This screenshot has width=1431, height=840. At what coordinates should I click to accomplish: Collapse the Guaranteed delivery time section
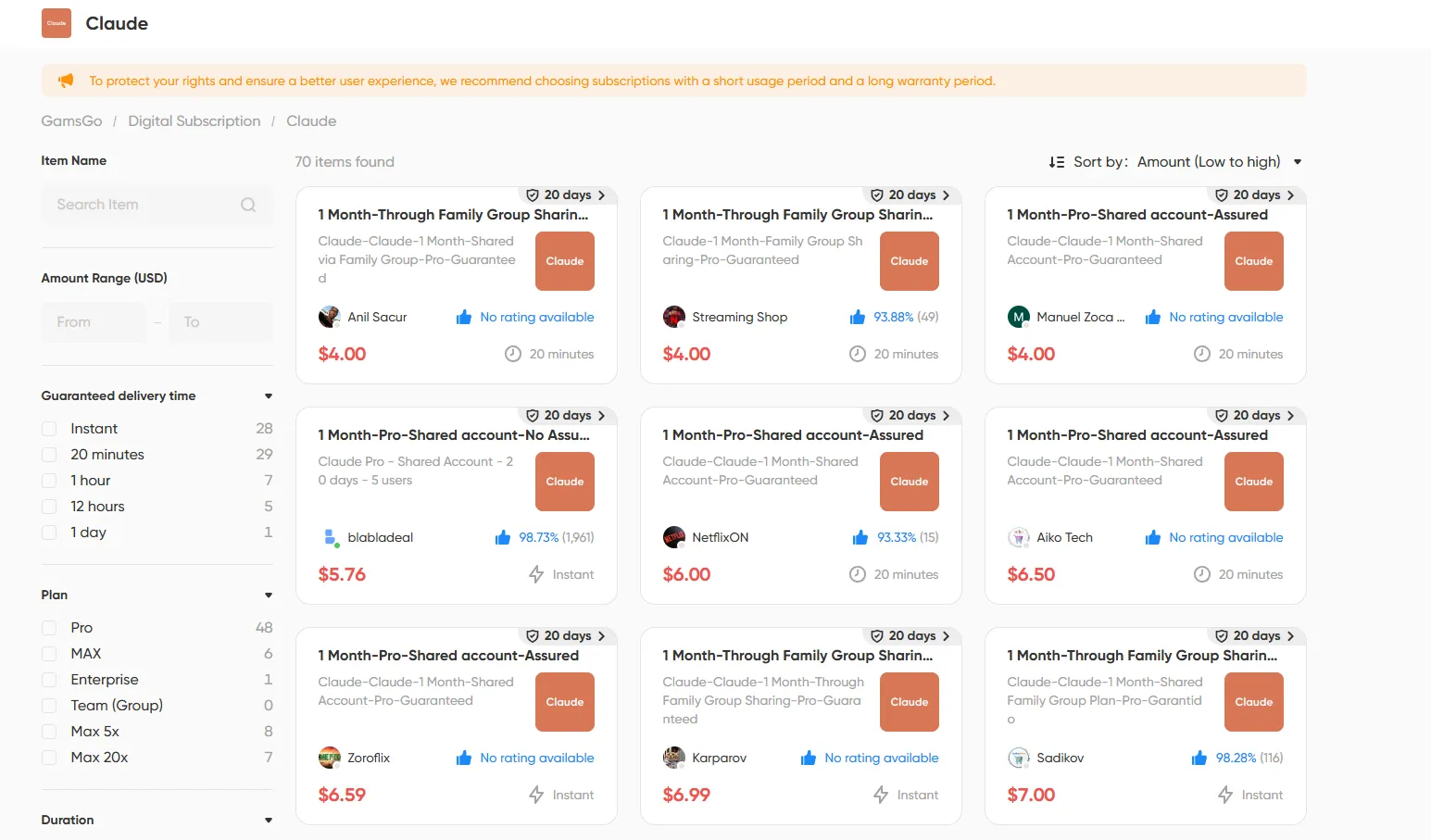click(269, 396)
